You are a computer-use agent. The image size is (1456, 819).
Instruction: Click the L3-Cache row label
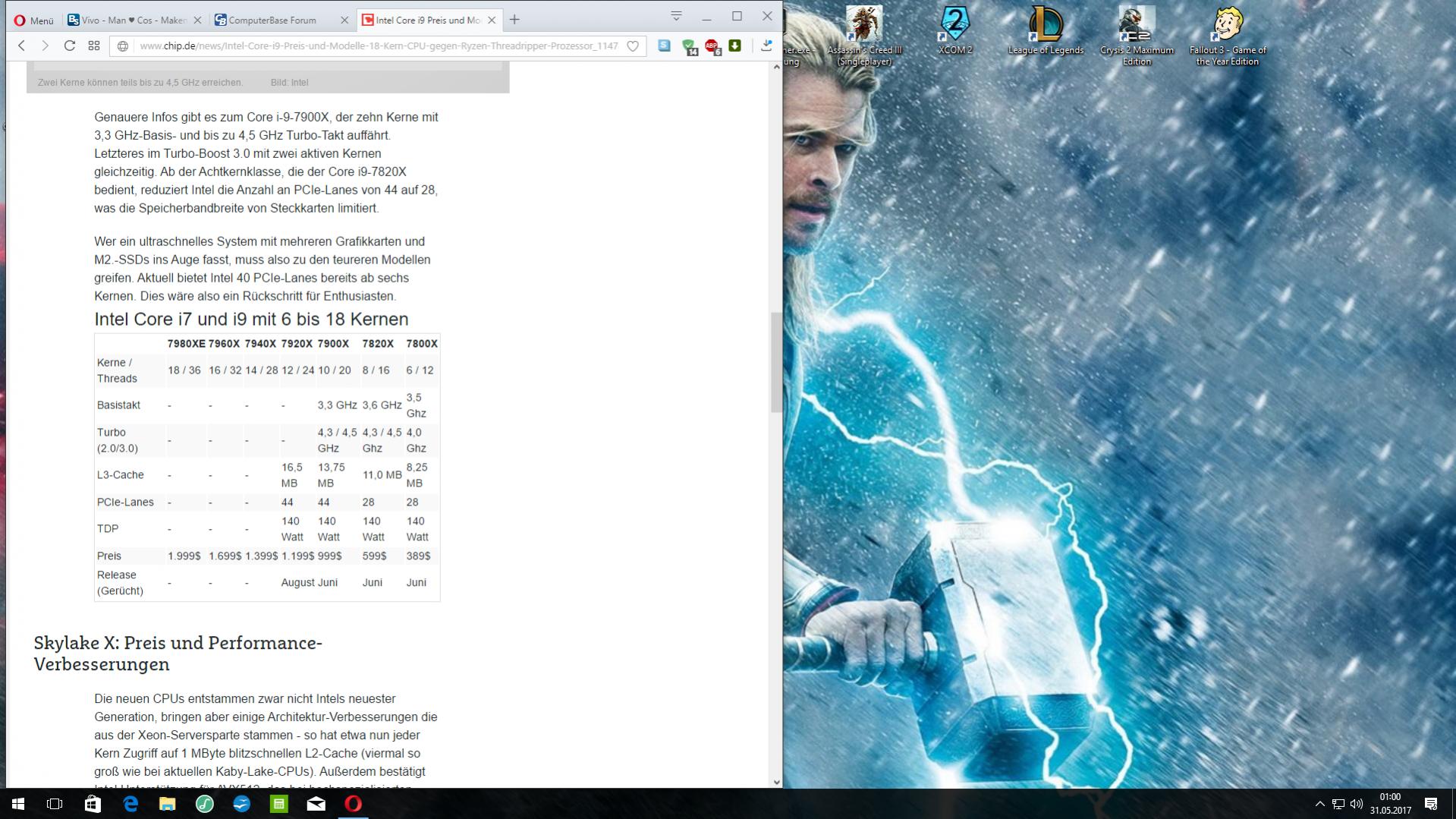(x=120, y=474)
